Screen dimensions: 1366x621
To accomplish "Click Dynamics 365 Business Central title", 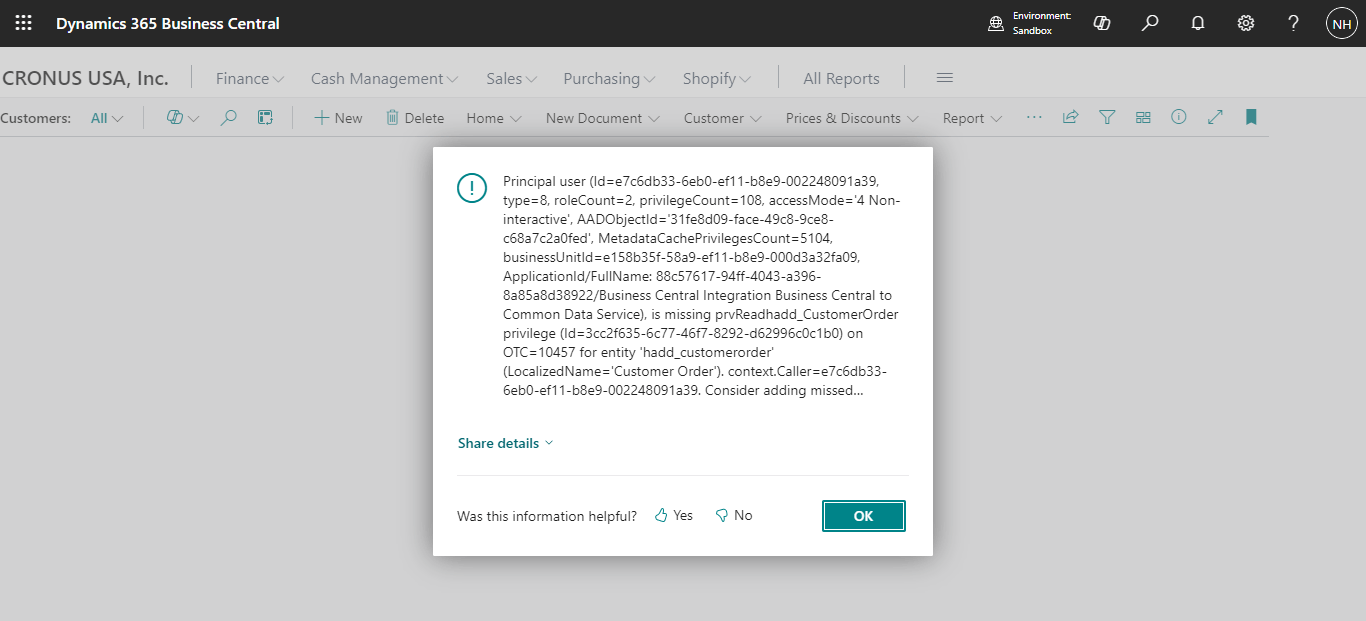I will click(168, 23).
